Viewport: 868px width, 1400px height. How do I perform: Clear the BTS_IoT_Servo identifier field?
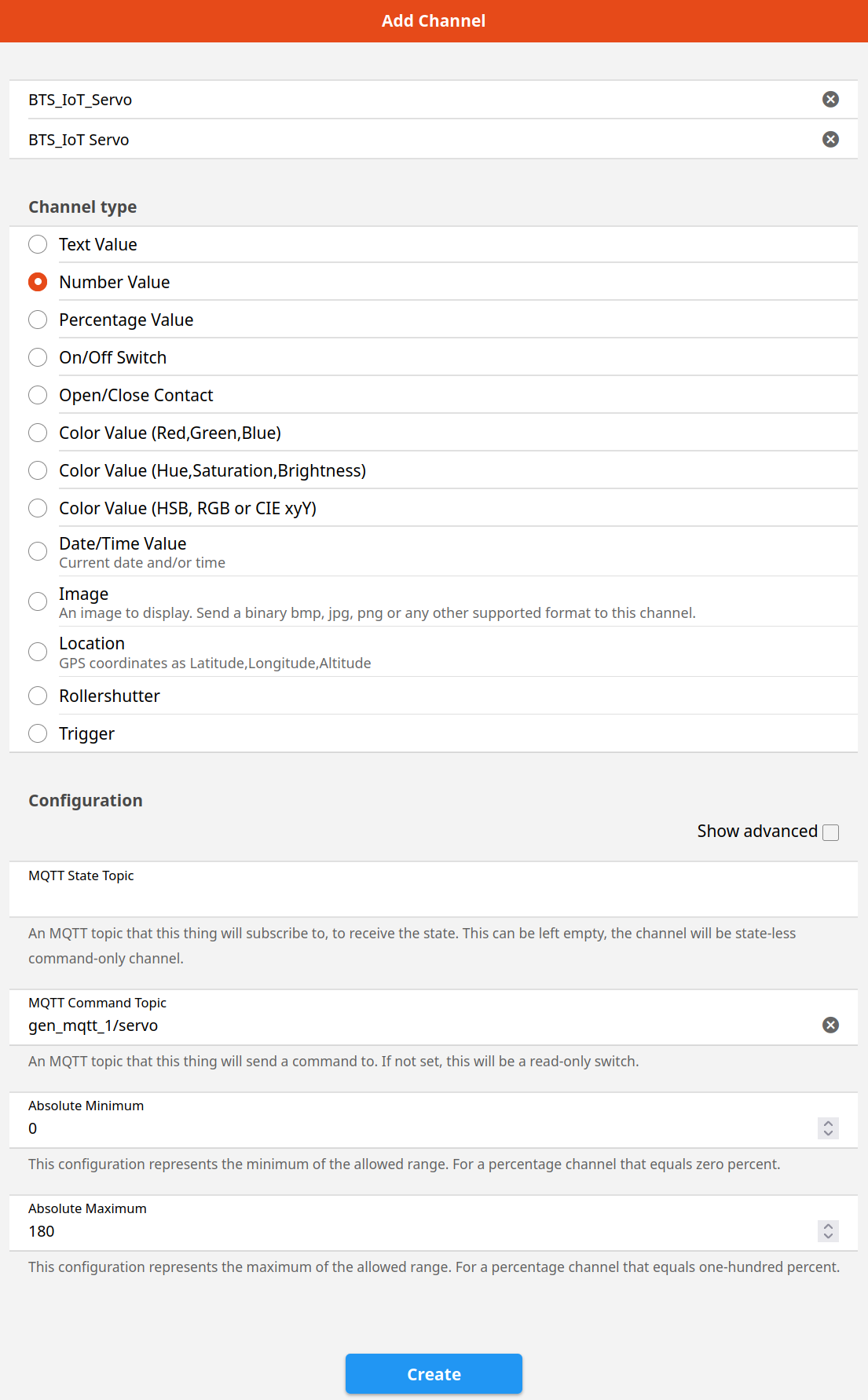[830, 99]
